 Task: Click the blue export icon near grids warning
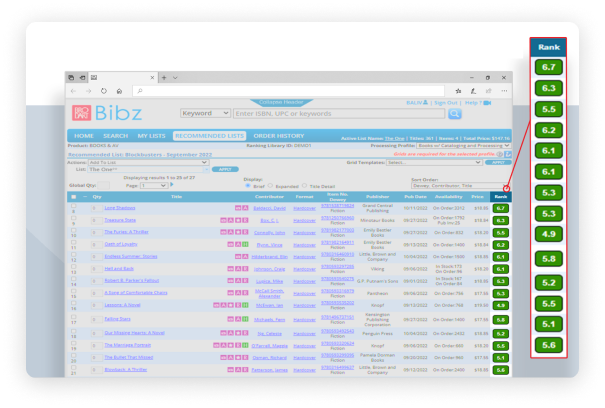pos(508,154)
